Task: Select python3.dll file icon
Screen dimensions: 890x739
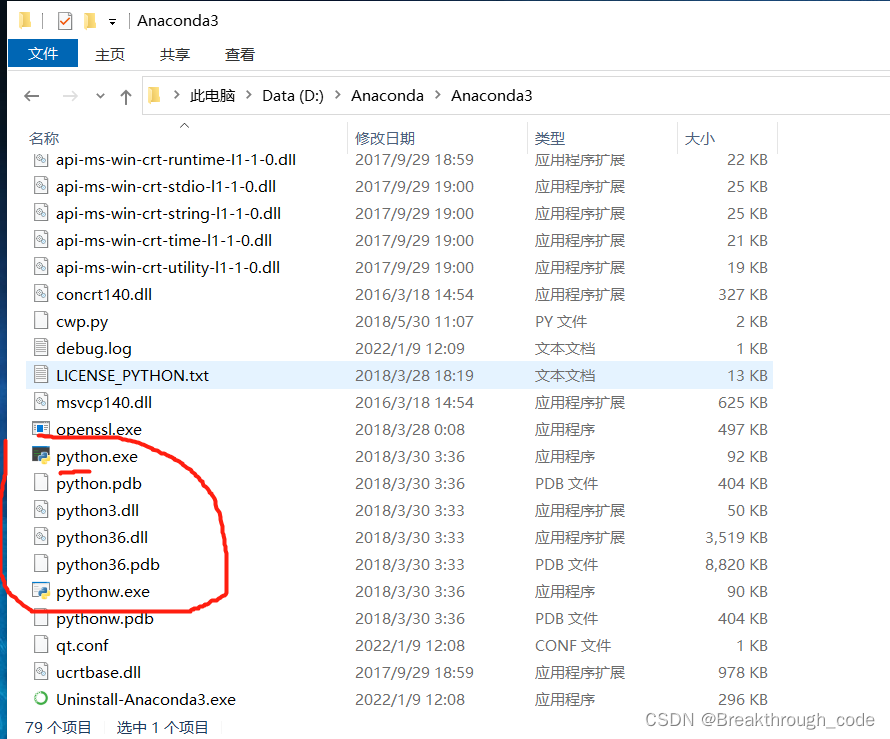Action: (41, 510)
